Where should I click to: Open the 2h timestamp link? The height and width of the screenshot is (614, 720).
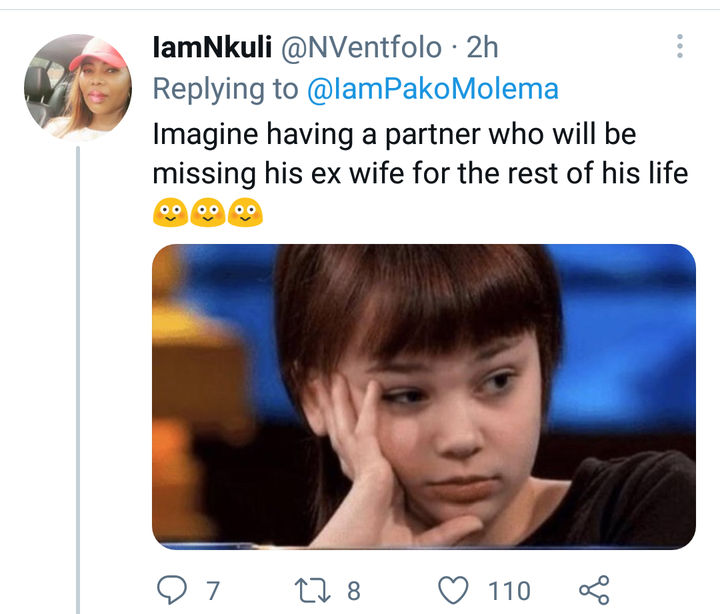(482, 47)
